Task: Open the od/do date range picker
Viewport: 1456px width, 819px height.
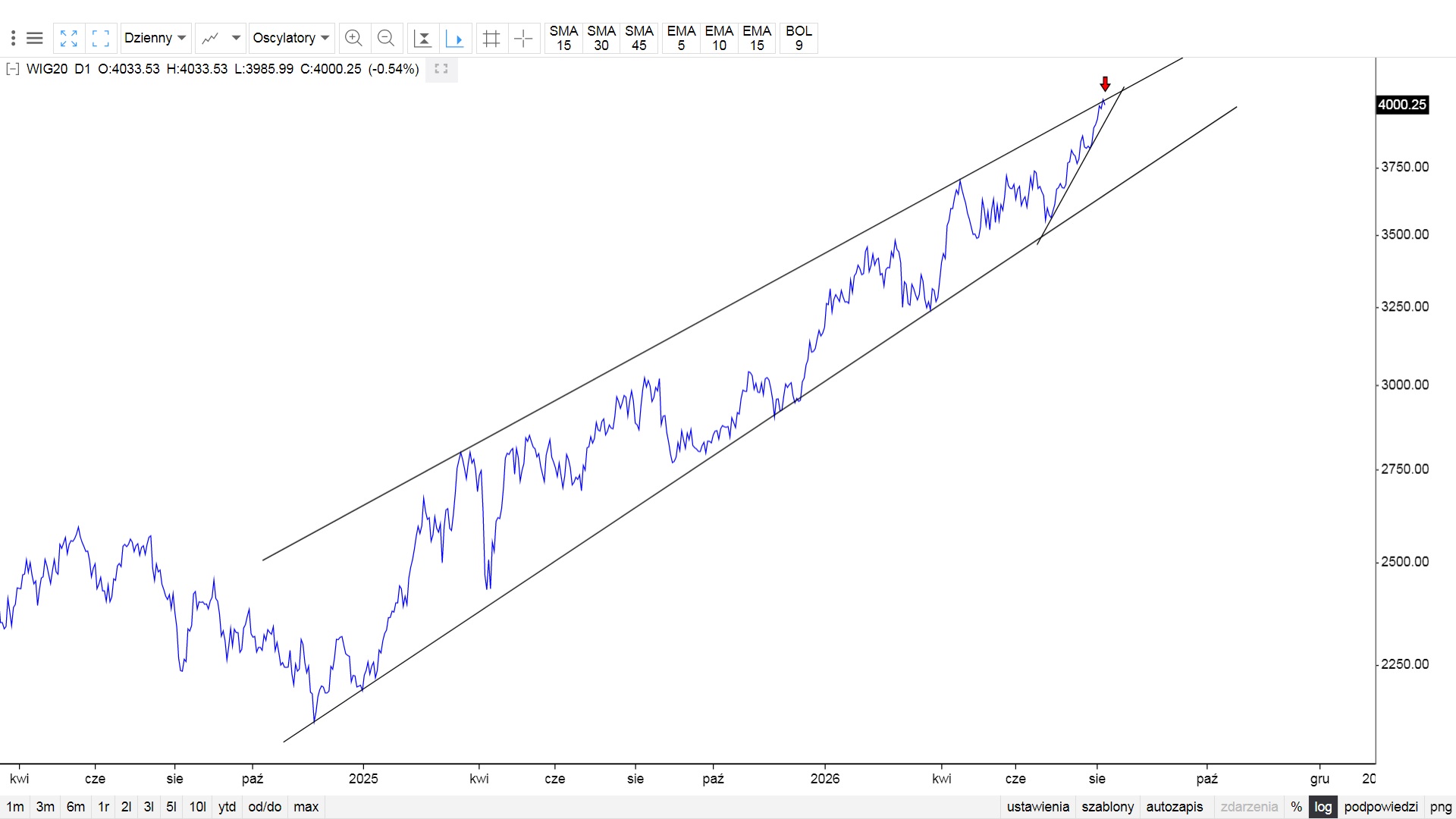Action: coord(265,807)
